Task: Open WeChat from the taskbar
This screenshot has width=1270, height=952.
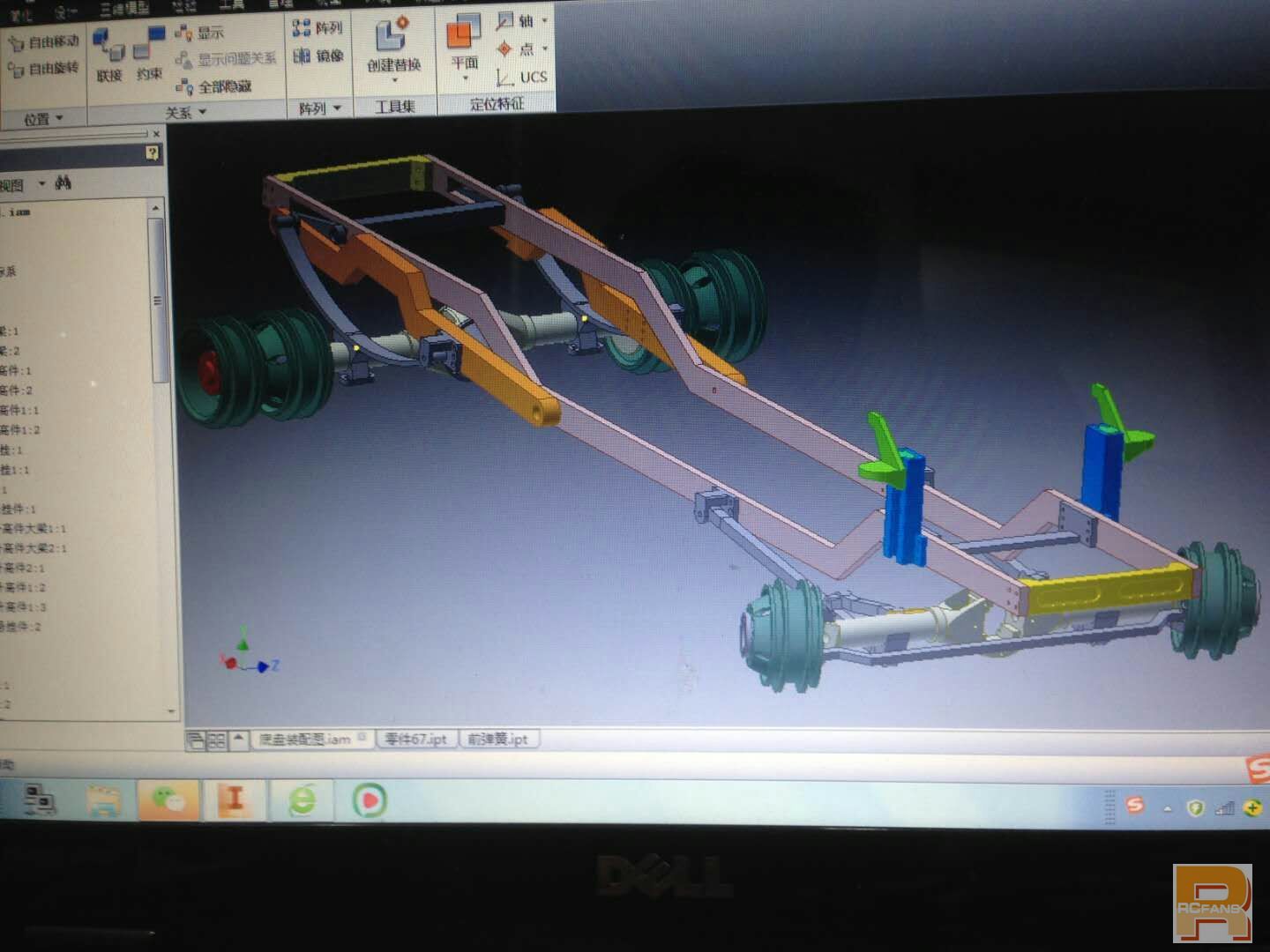Action: pyautogui.click(x=168, y=800)
